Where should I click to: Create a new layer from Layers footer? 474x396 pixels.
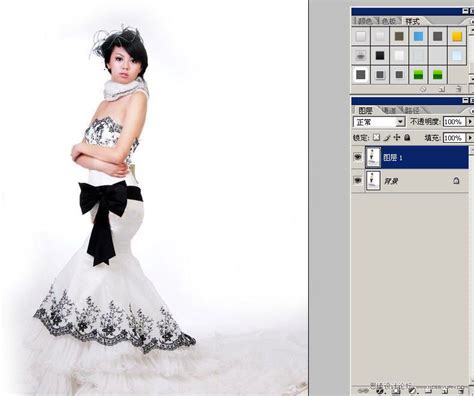[x=445, y=391]
